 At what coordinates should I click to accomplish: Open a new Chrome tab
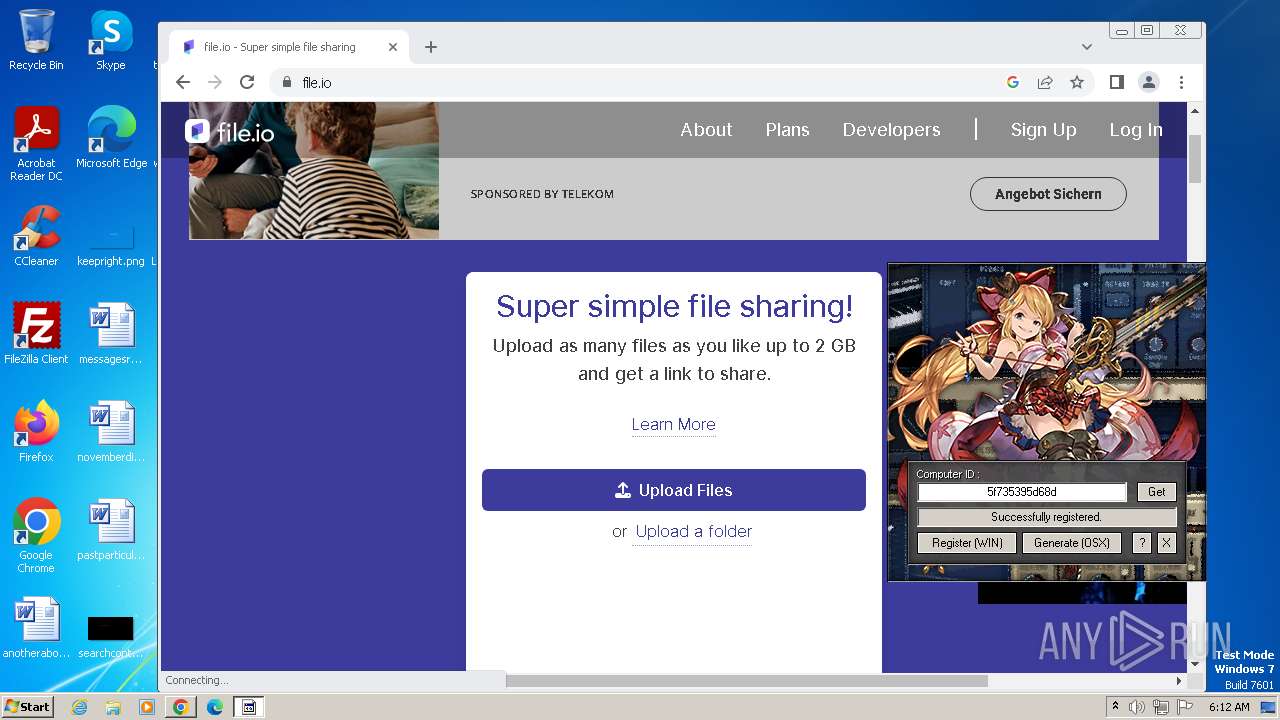pos(431,47)
